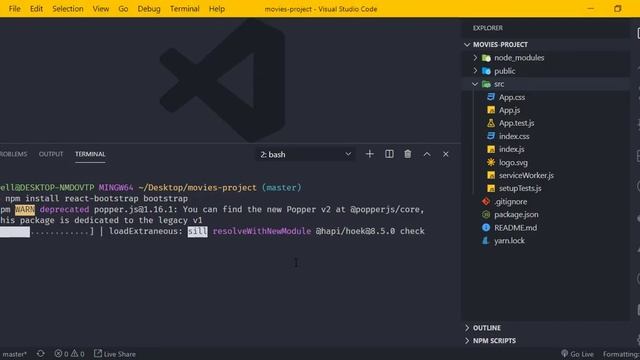Open the File menu
This screenshot has width=640, height=360.
[x=15, y=9]
